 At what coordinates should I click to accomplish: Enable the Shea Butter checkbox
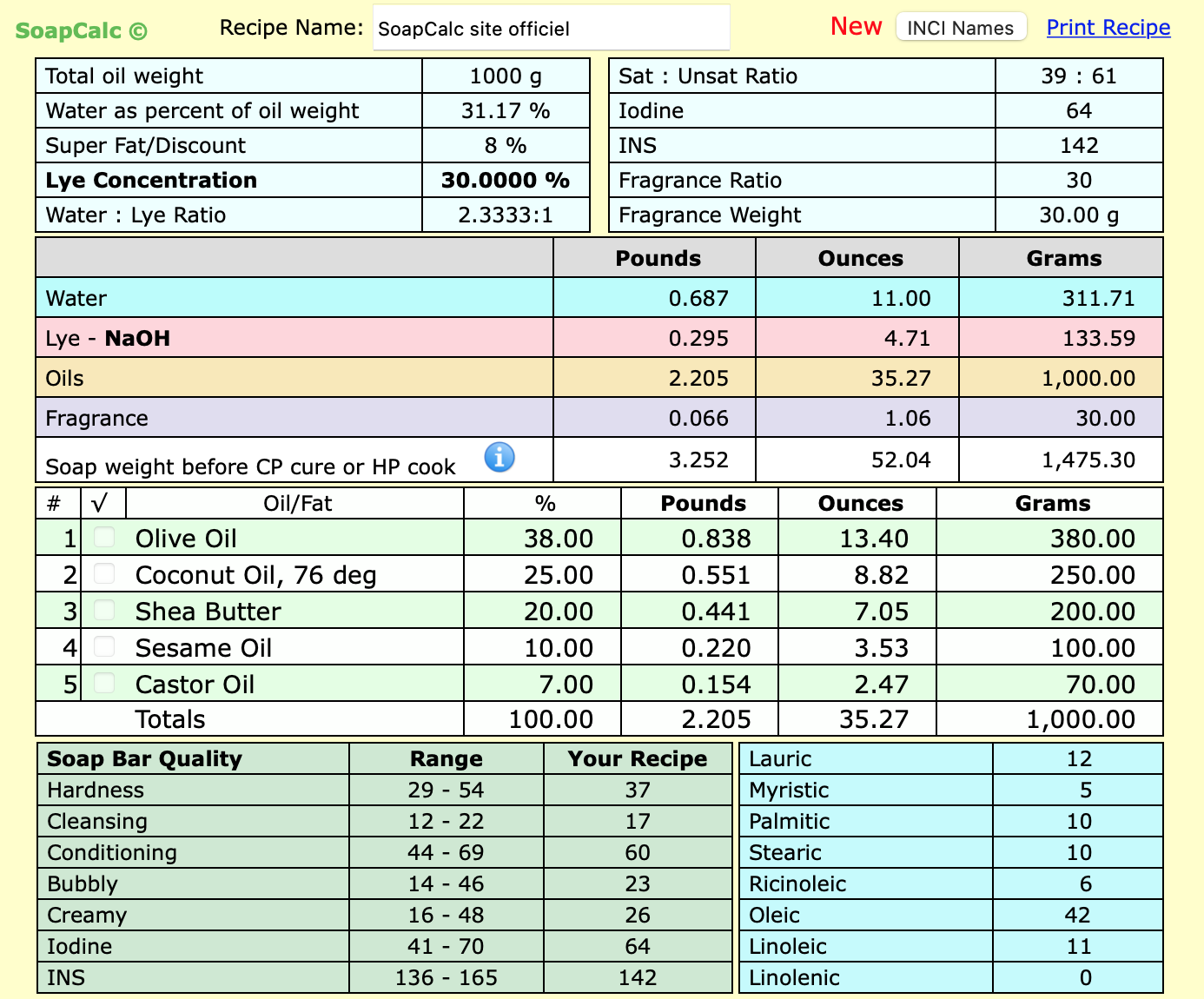pyautogui.click(x=104, y=610)
